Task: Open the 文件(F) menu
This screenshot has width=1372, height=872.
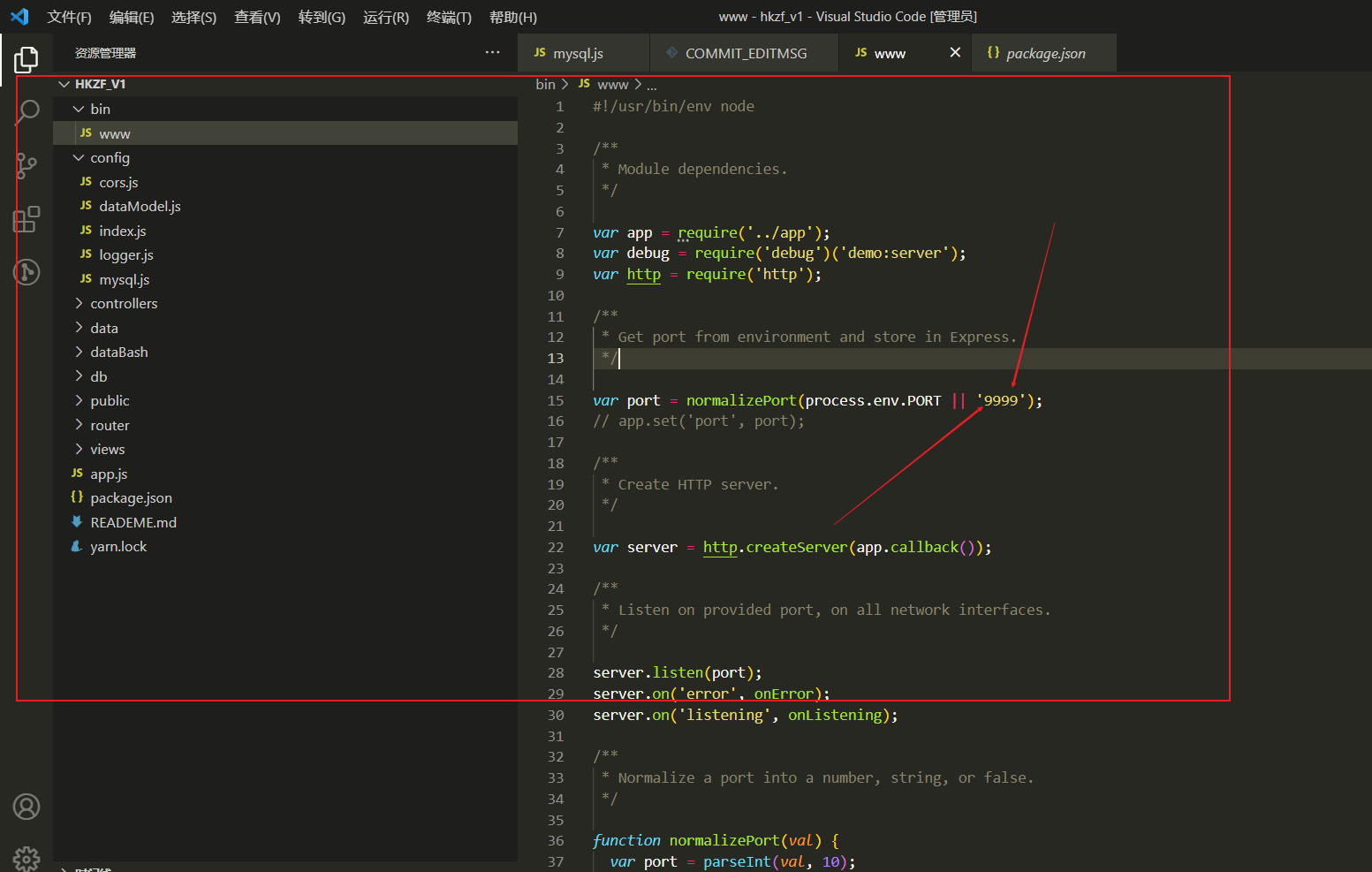Action: pos(69,17)
